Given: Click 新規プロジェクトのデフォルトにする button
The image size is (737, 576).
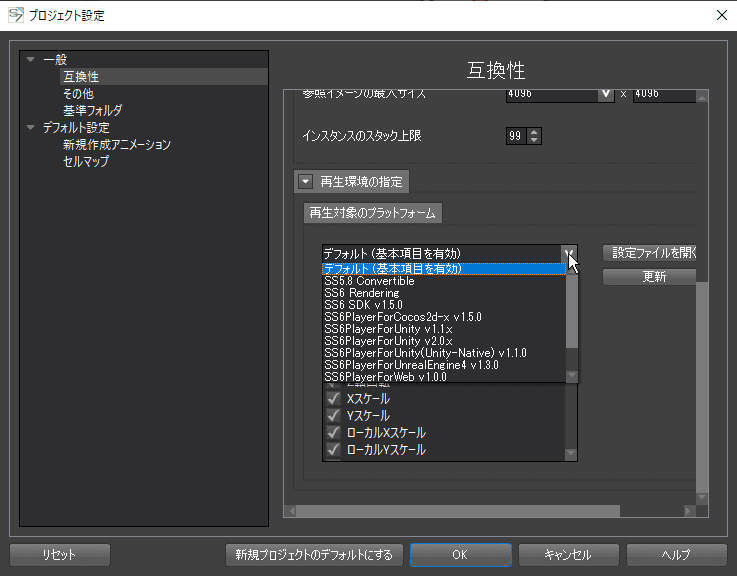Looking at the screenshot, I should pos(314,555).
